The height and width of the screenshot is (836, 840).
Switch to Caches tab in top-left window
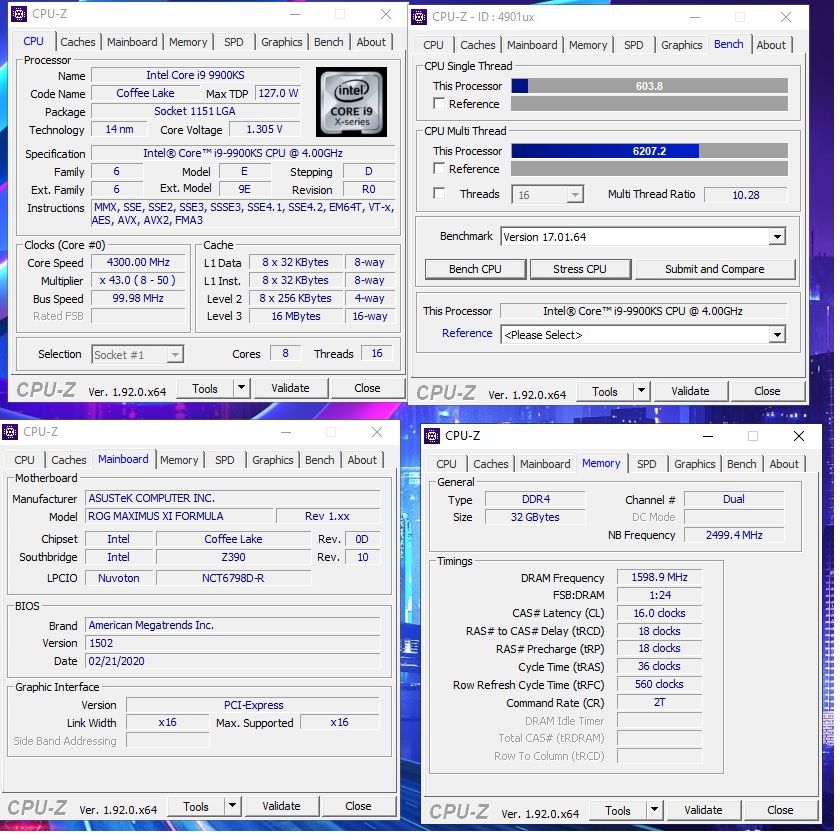[78, 42]
